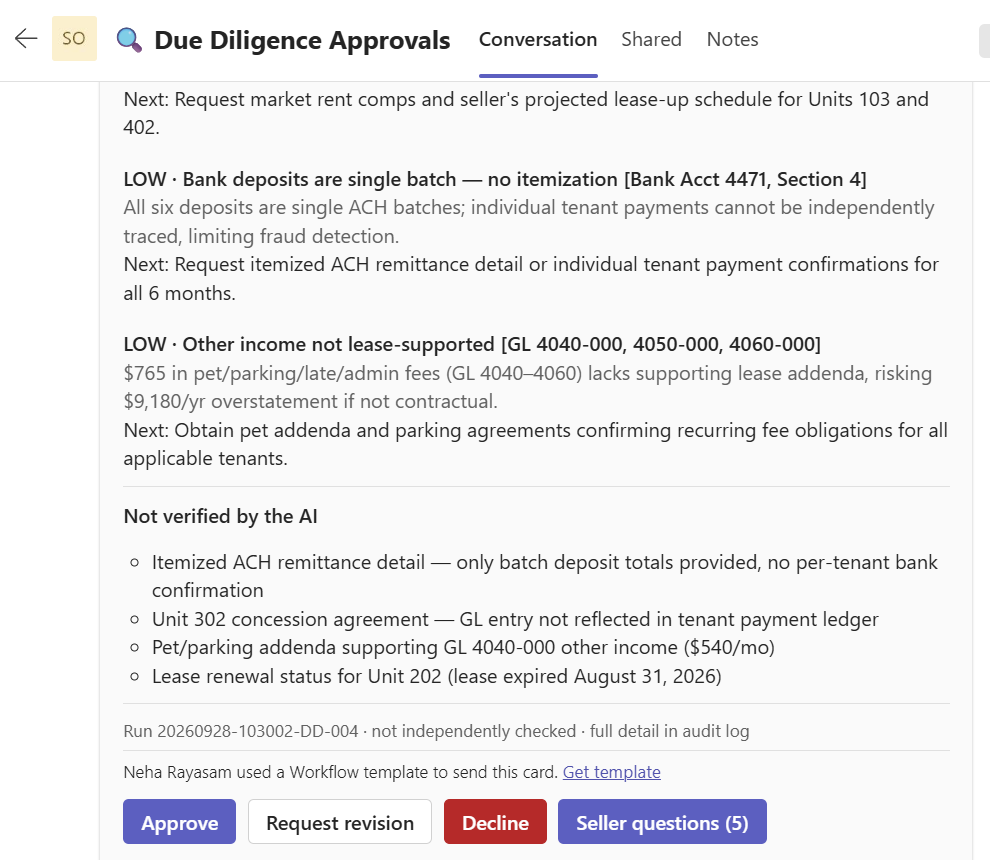This screenshot has height=860, width=990.
Task: Click the Request revision button
Action: coord(340,821)
